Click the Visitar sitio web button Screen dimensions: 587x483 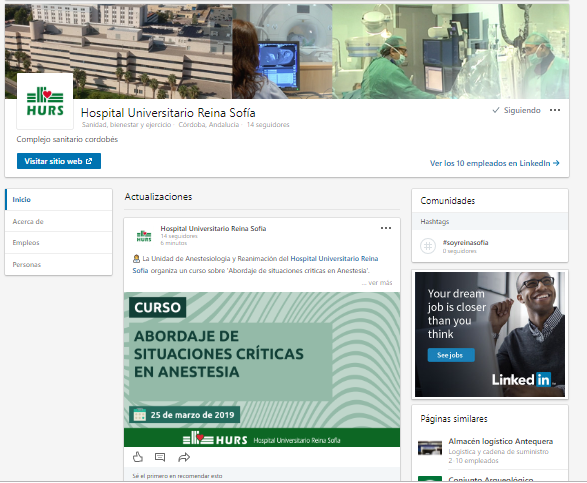59,161
